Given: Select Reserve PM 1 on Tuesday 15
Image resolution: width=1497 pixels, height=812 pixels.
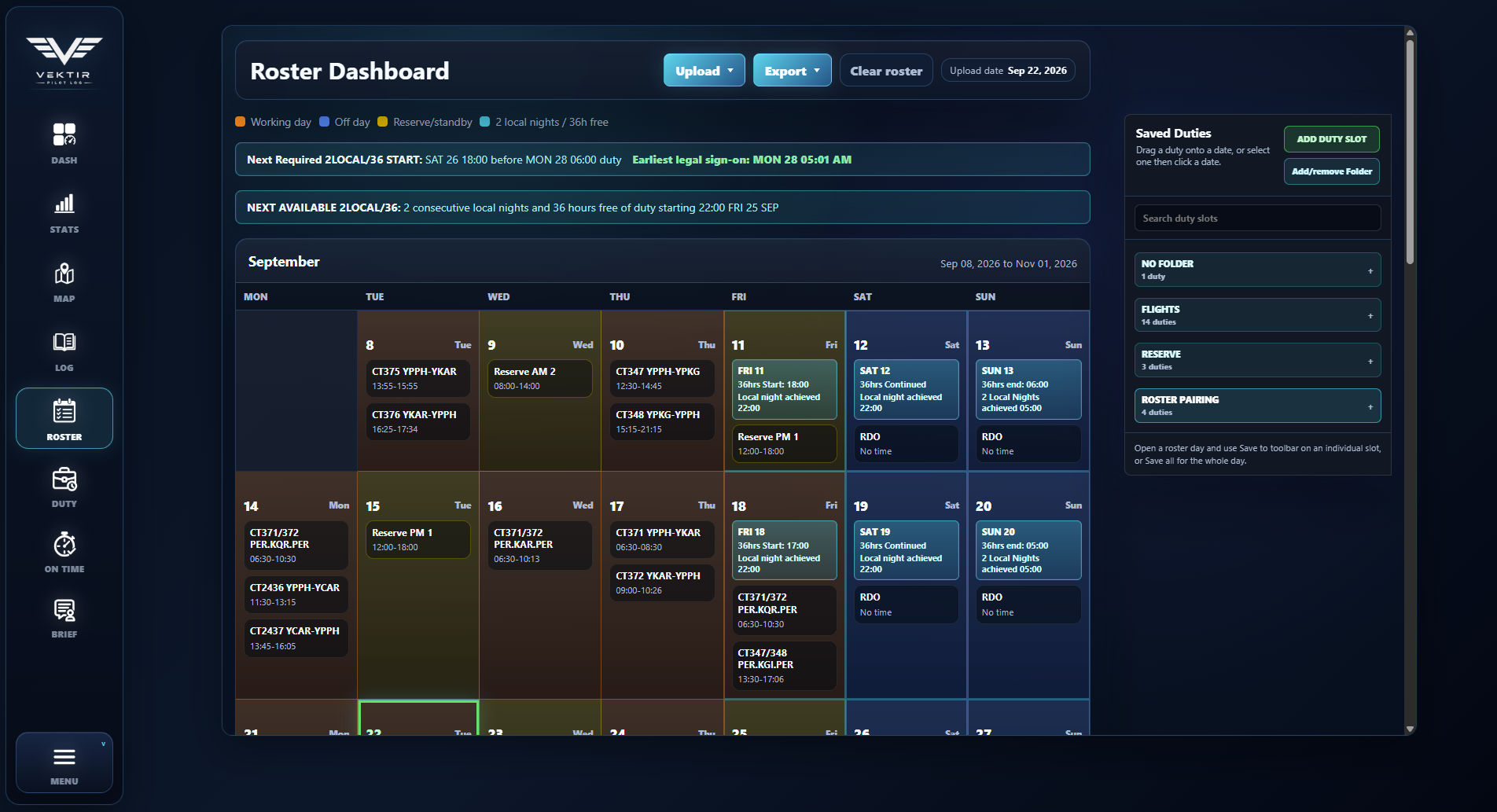Looking at the screenshot, I should tap(417, 539).
